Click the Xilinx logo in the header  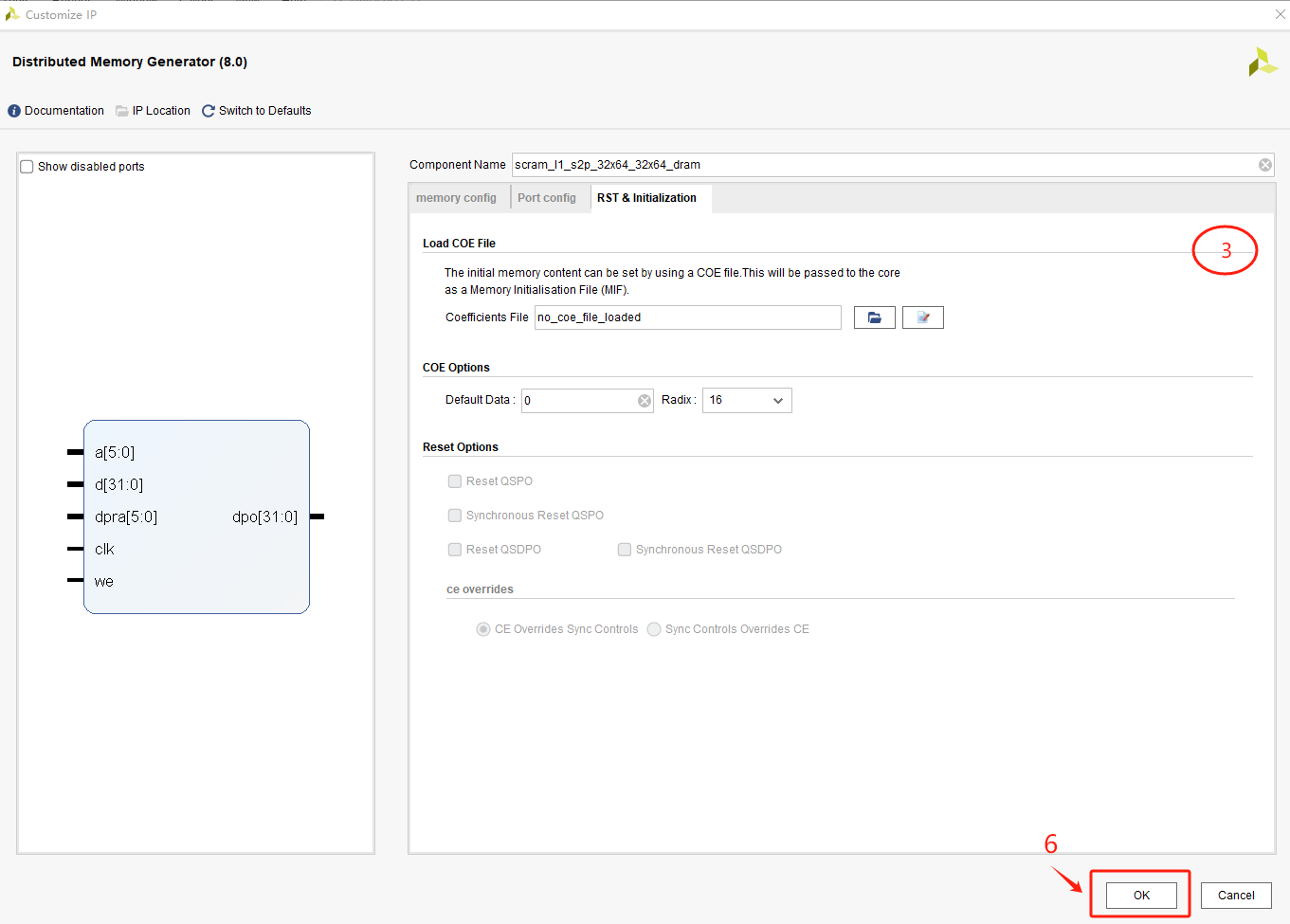1262,61
